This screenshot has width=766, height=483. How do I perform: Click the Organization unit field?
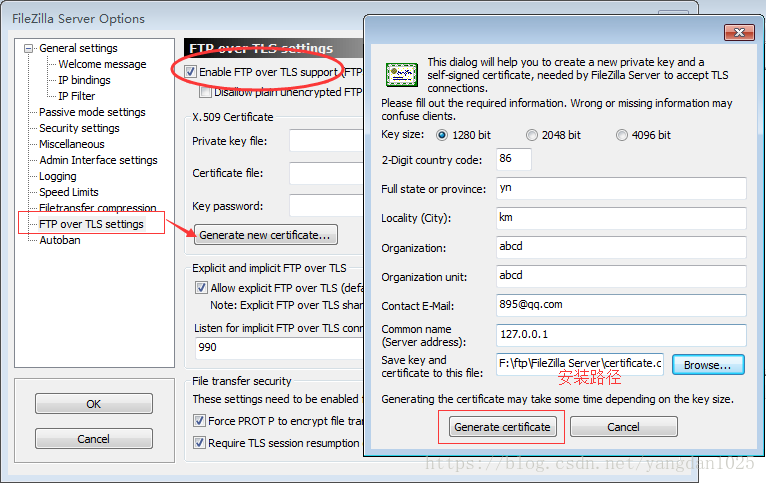click(621, 276)
